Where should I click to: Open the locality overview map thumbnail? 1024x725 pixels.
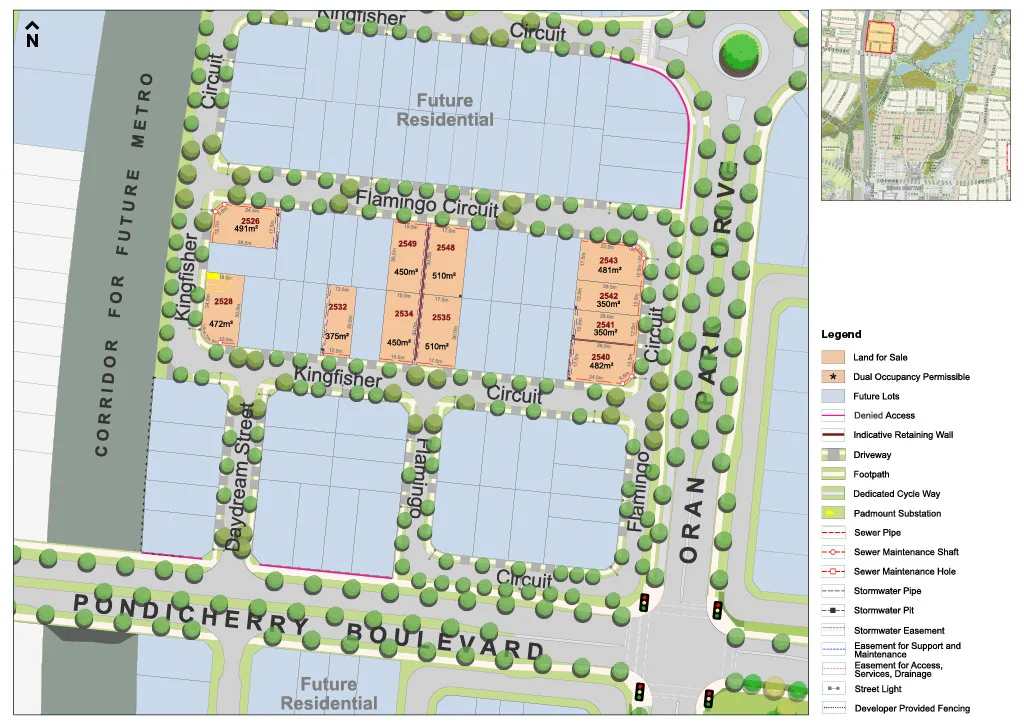915,105
